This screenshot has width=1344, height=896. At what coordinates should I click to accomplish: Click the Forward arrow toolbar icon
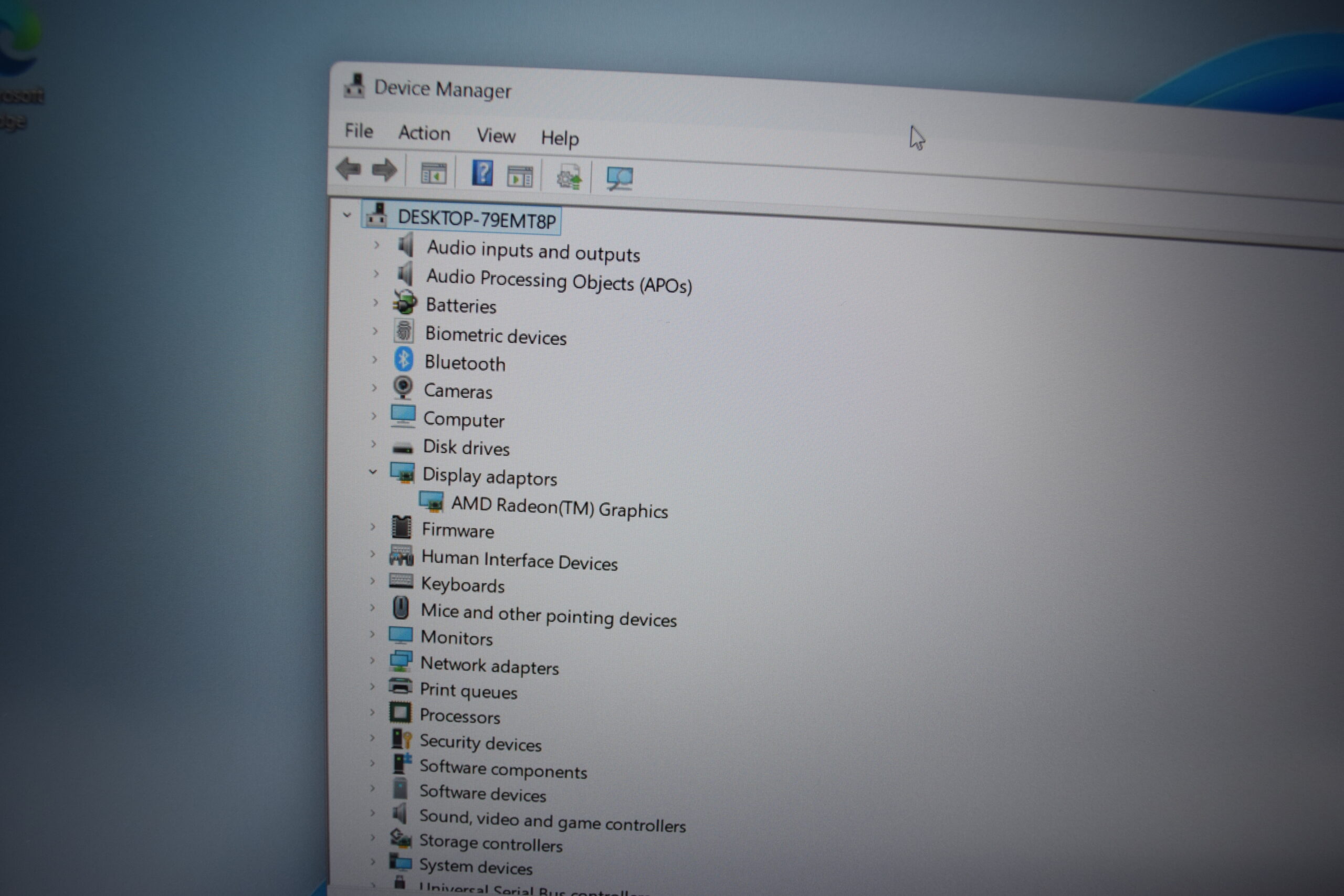pos(384,170)
